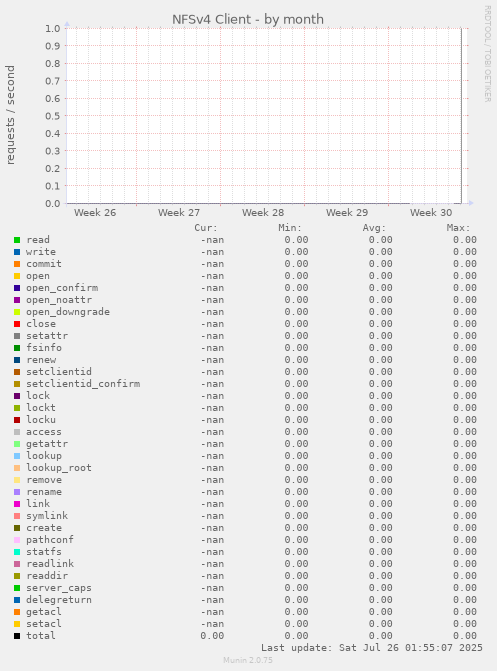
Task: Click the lockt legend label
Action: click(41, 408)
